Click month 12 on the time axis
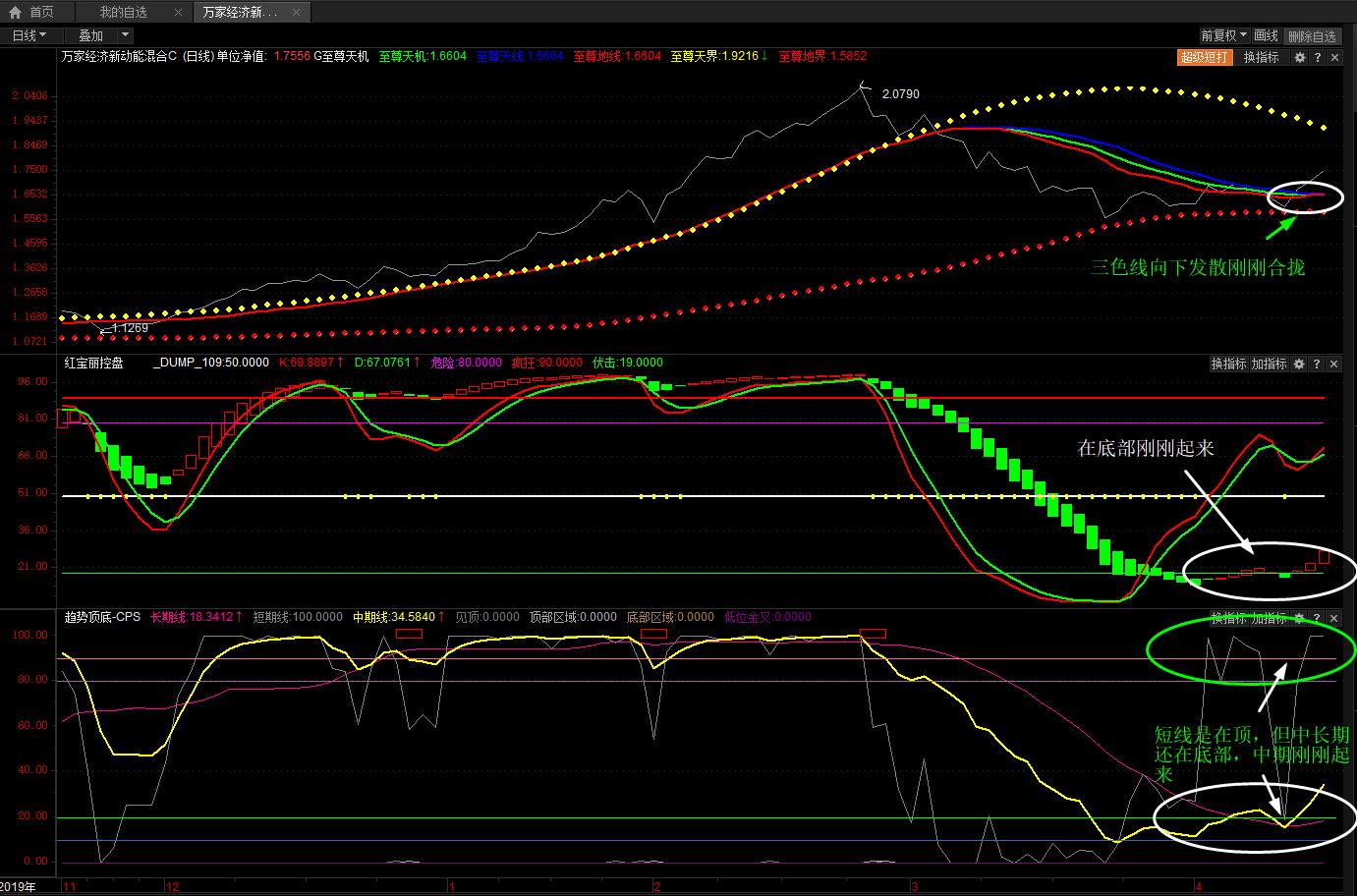Image resolution: width=1357 pixels, height=896 pixels. tap(173, 886)
